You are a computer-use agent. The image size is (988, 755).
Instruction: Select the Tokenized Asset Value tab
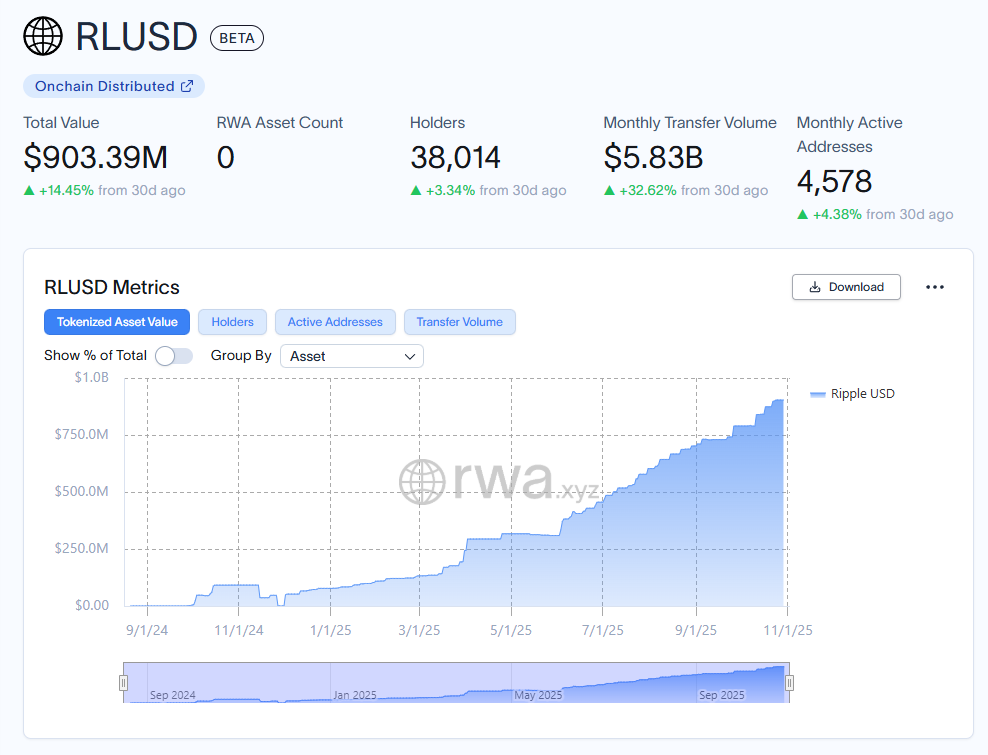coord(116,322)
